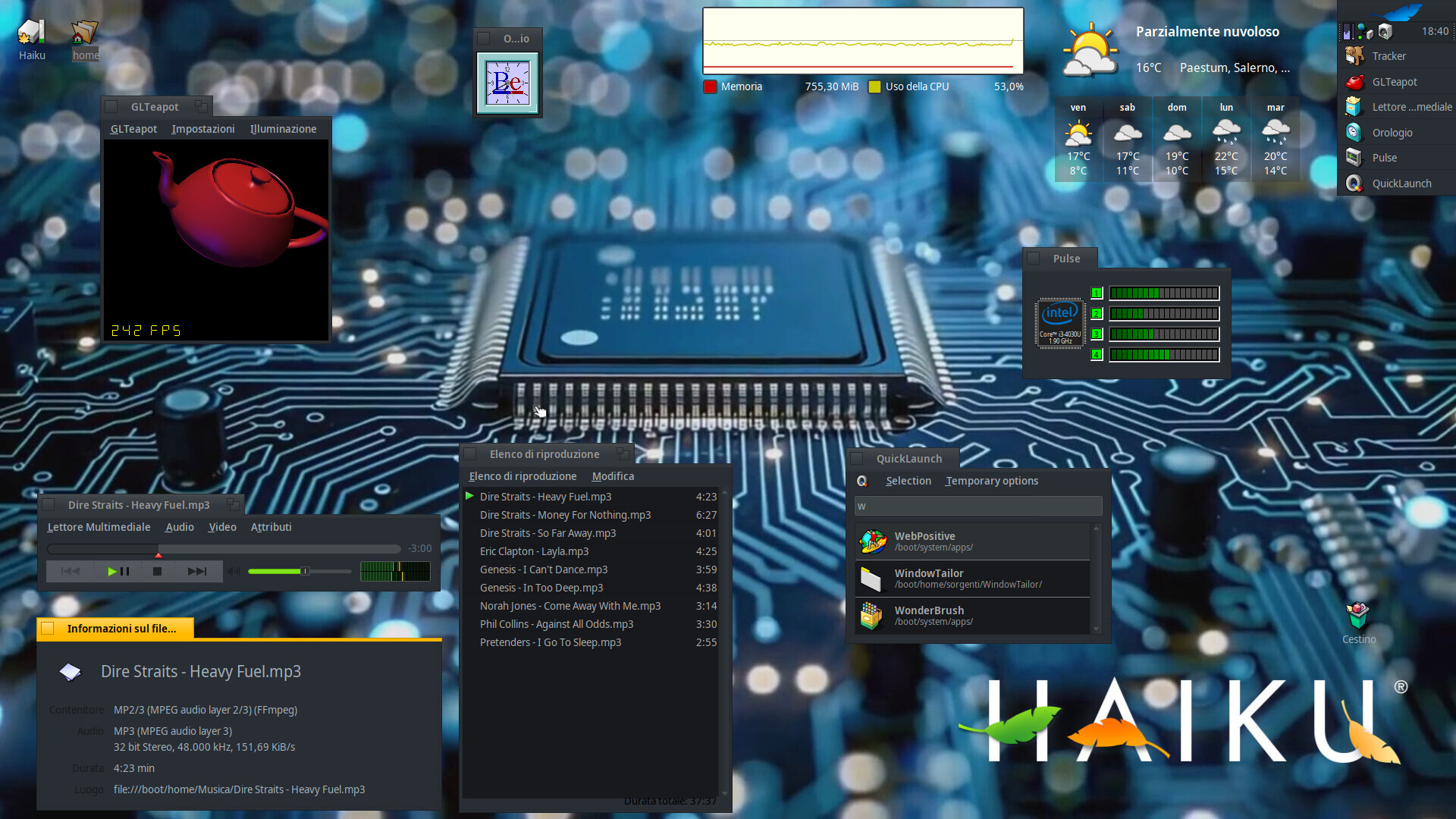Select Tracker in the Deskbar
Viewport: 1456px width, 819px height.
tap(1397, 56)
